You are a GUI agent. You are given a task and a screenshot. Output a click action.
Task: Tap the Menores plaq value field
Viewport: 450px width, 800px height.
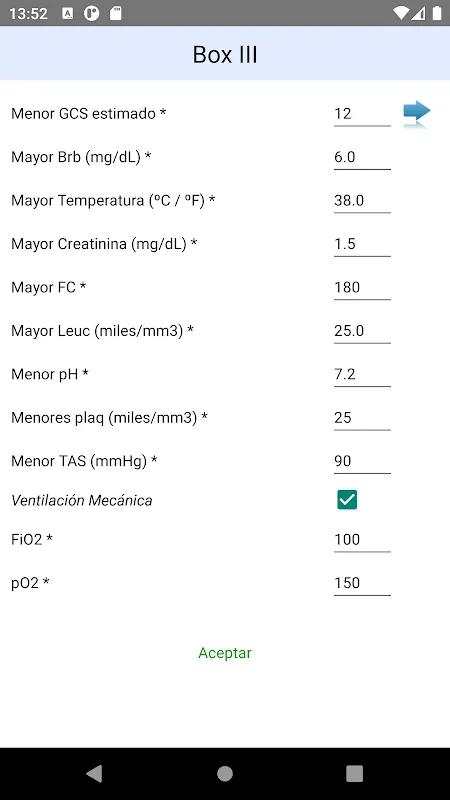(x=362, y=417)
